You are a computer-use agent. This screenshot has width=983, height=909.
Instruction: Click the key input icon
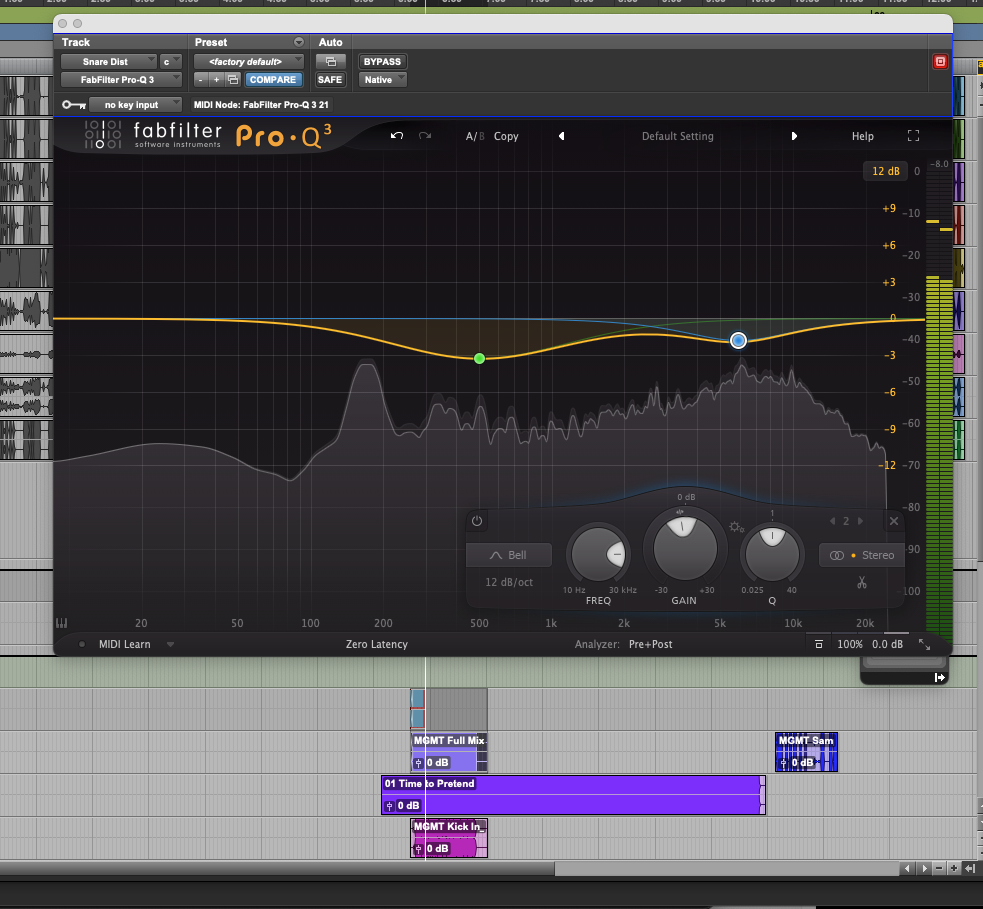73,105
